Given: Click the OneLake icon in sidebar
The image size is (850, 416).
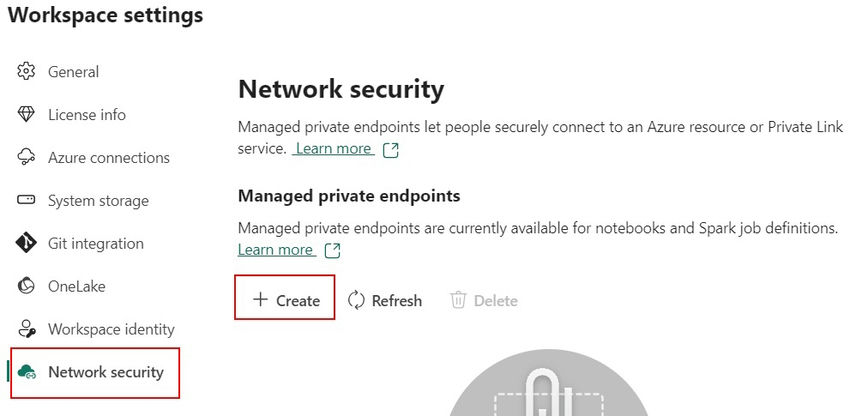Looking at the screenshot, I should click(x=27, y=287).
